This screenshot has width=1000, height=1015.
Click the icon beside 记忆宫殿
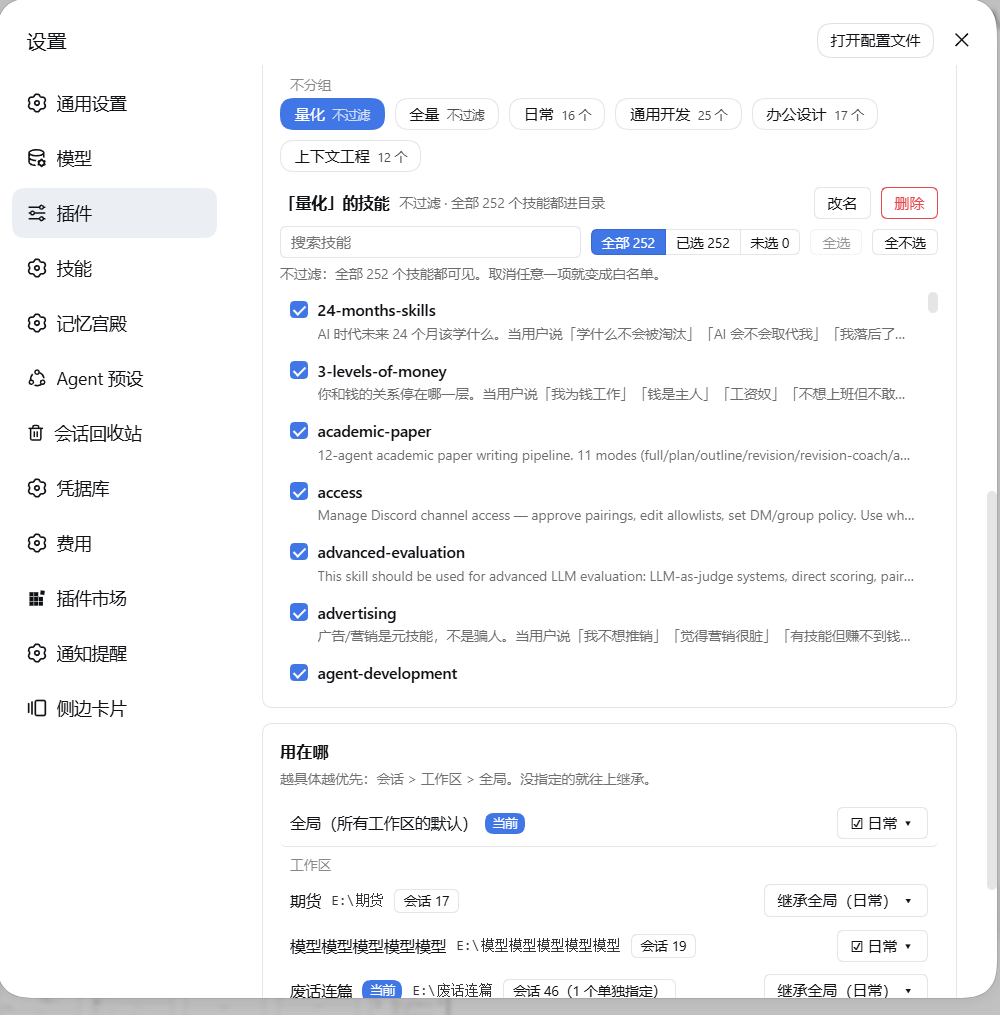37,323
